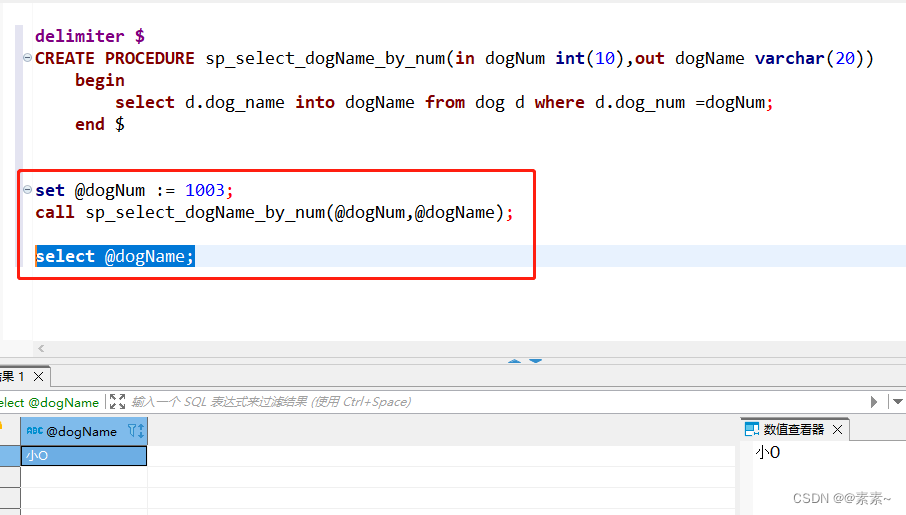The height and width of the screenshot is (515, 906).
Task: Click the call sp_select_dogName_by_num line
Action: point(274,213)
